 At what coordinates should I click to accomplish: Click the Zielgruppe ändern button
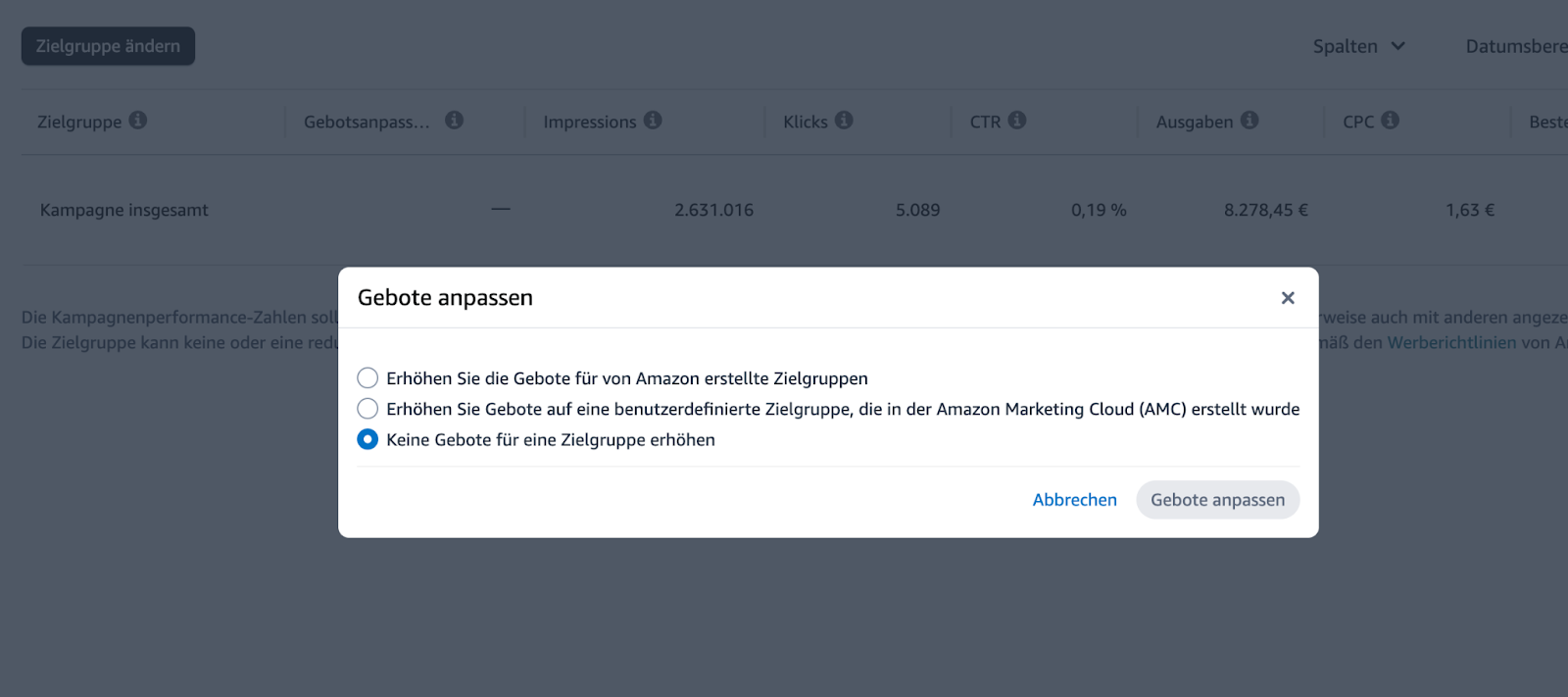pos(108,46)
